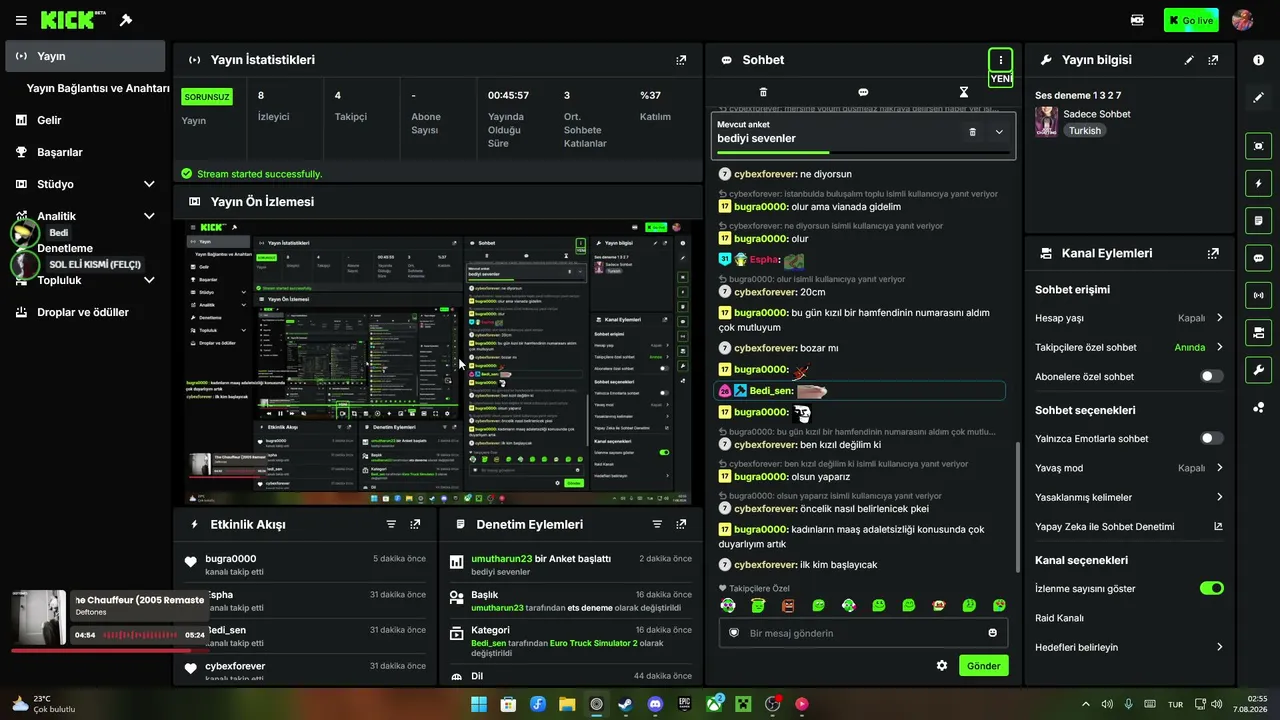Click the Turkish language tag

pos(1084,131)
